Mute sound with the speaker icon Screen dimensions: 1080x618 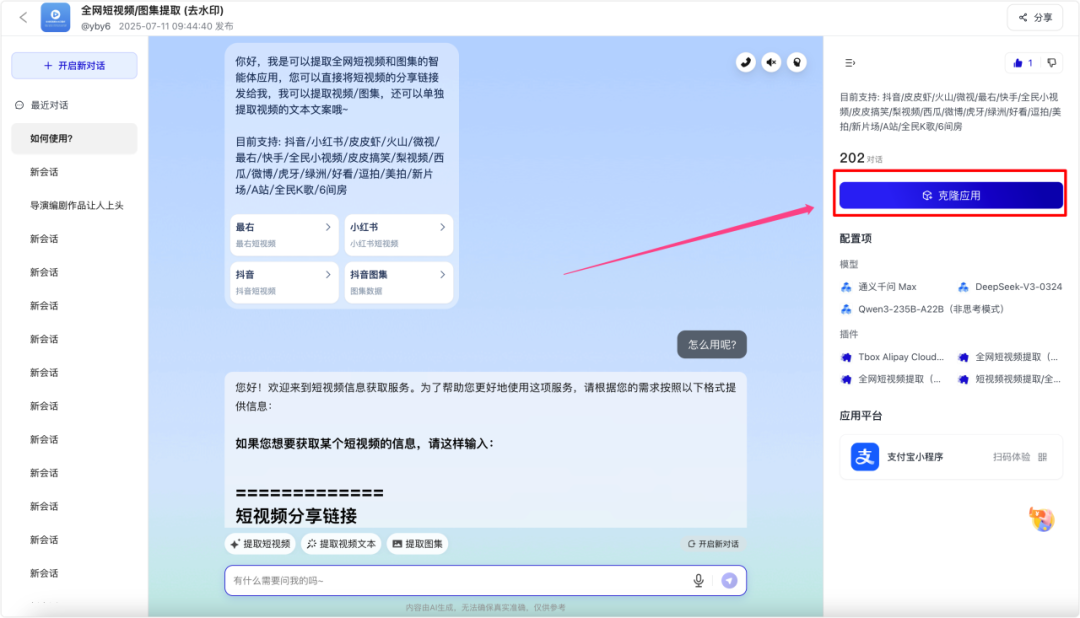pos(771,63)
